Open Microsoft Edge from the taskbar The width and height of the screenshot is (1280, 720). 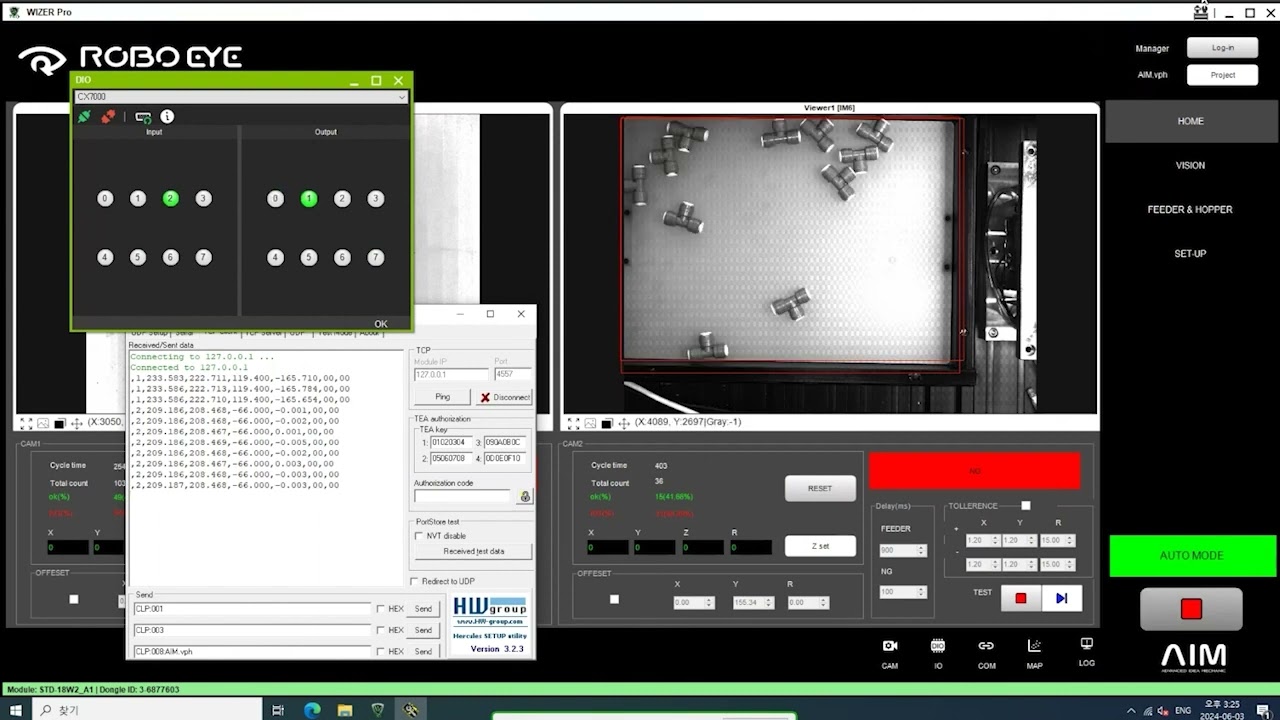point(311,710)
